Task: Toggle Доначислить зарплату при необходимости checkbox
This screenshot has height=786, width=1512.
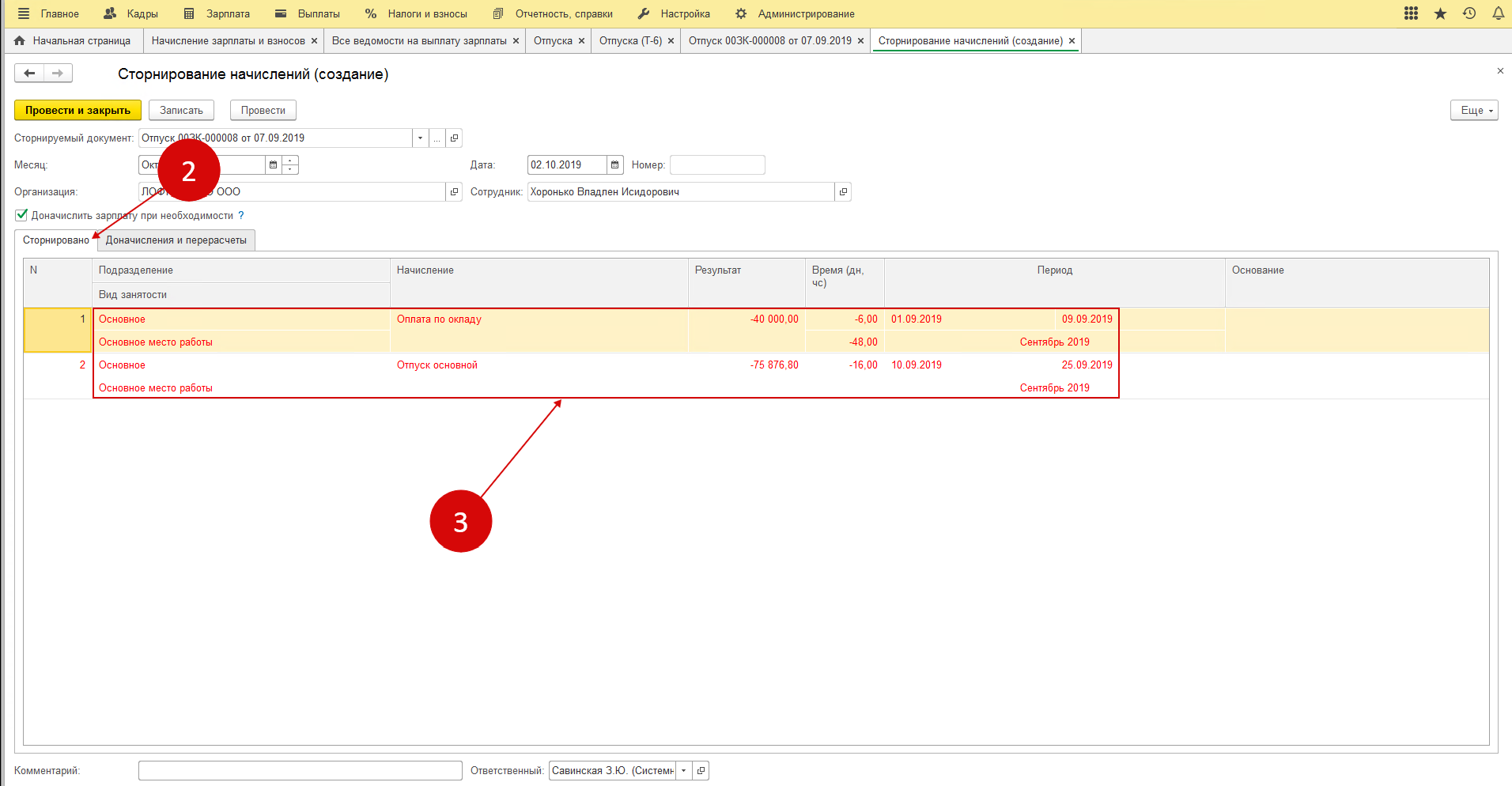Action: [21, 215]
